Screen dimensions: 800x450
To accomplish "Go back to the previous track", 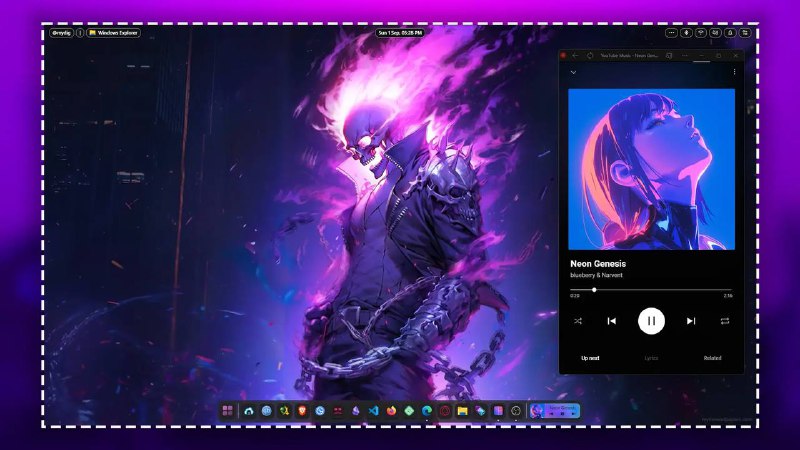I will pos(611,321).
